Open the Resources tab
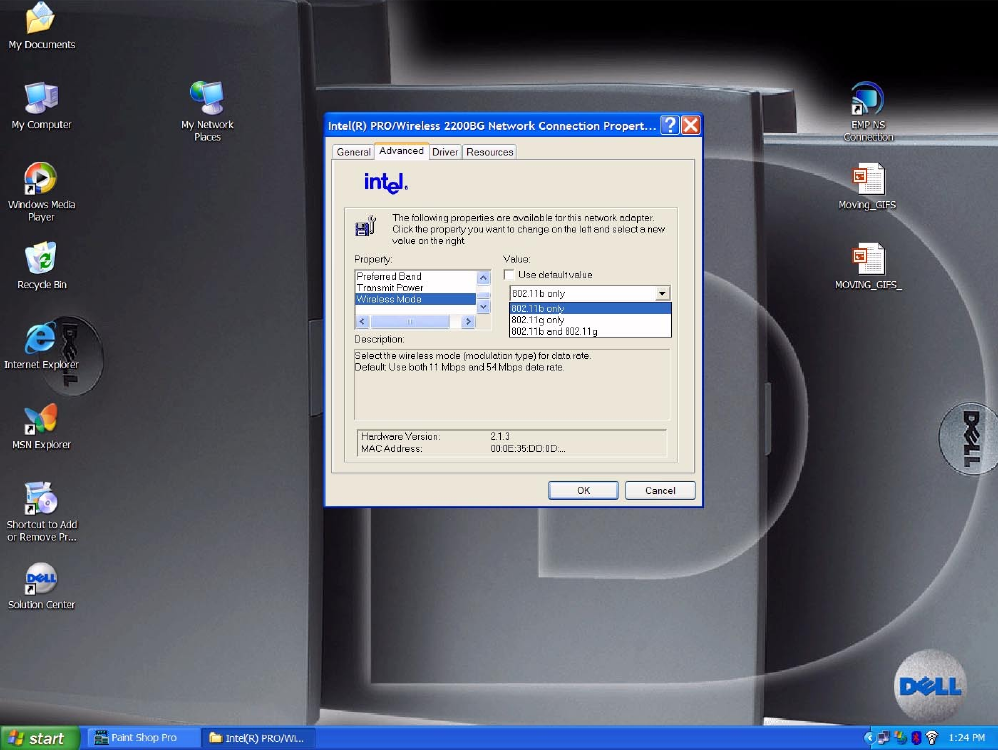 click(489, 152)
